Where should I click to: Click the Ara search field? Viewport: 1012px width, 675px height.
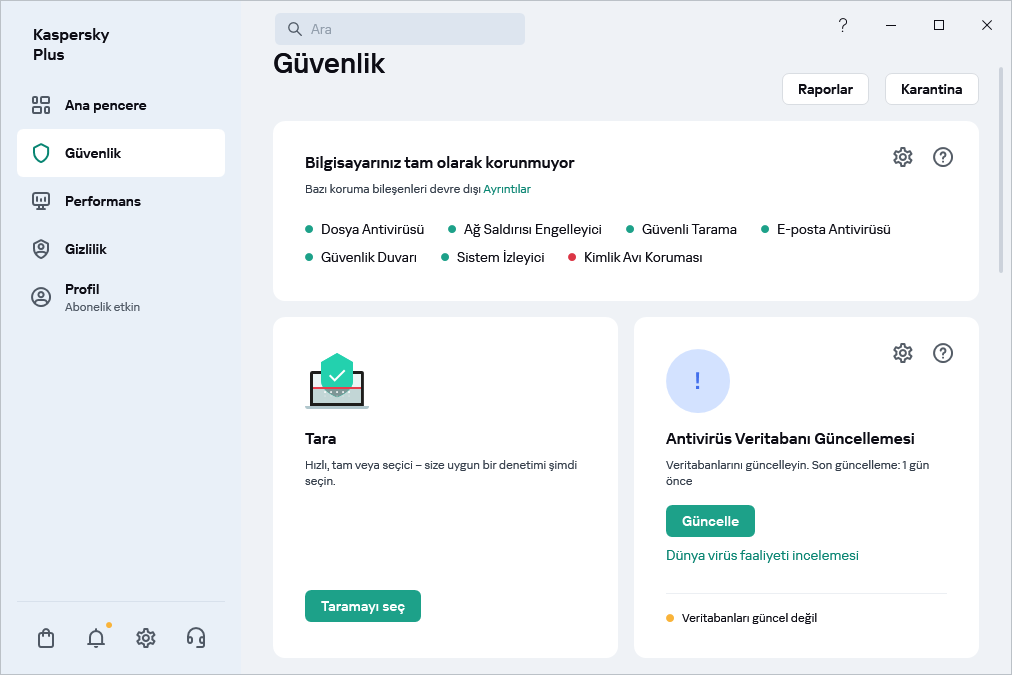[400, 29]
